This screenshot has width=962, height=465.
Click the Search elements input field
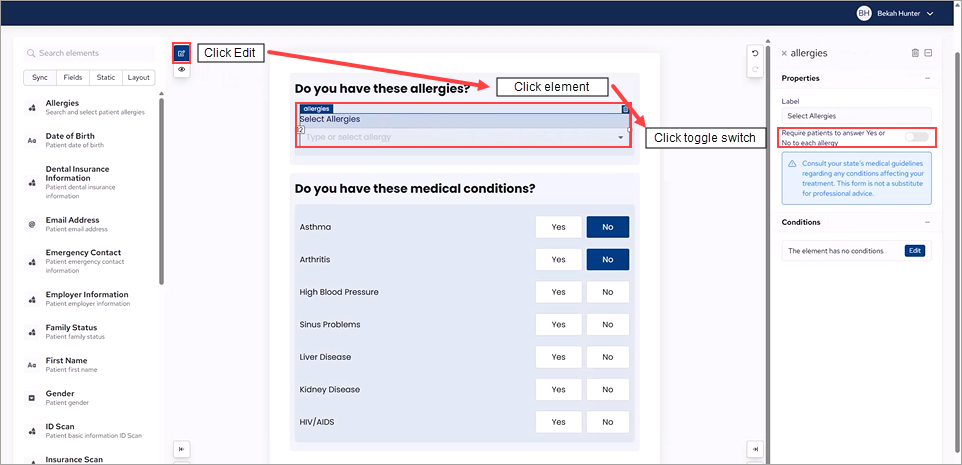tap(90, 53)
